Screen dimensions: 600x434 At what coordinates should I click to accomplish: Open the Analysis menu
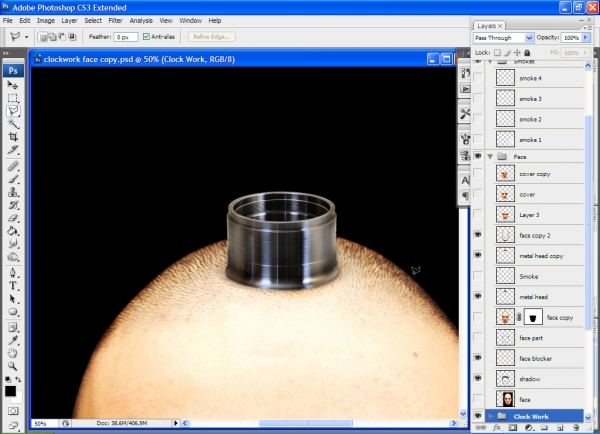tap(141, 21)
